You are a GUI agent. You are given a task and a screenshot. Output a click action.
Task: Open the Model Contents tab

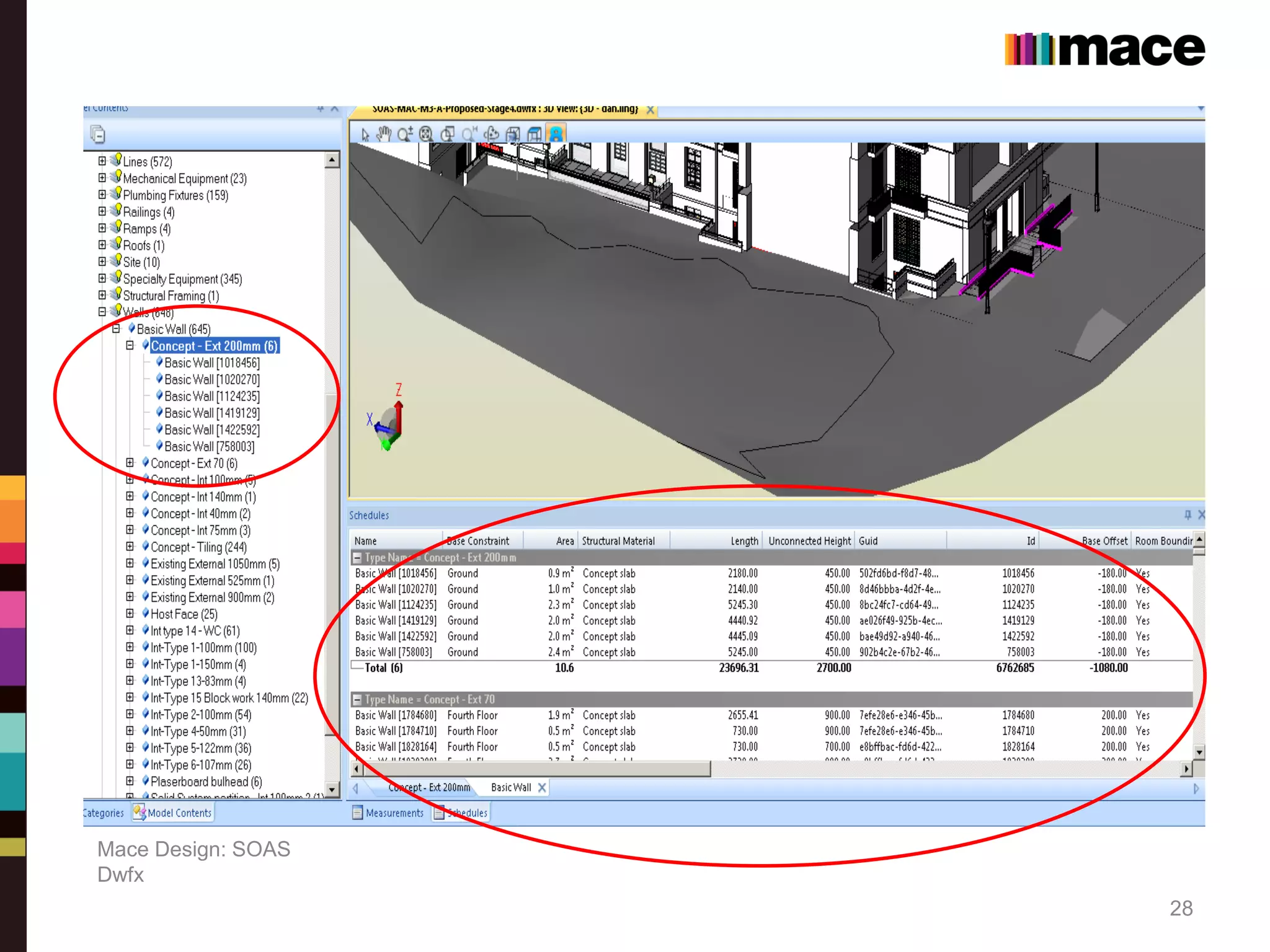click(173, 813)
